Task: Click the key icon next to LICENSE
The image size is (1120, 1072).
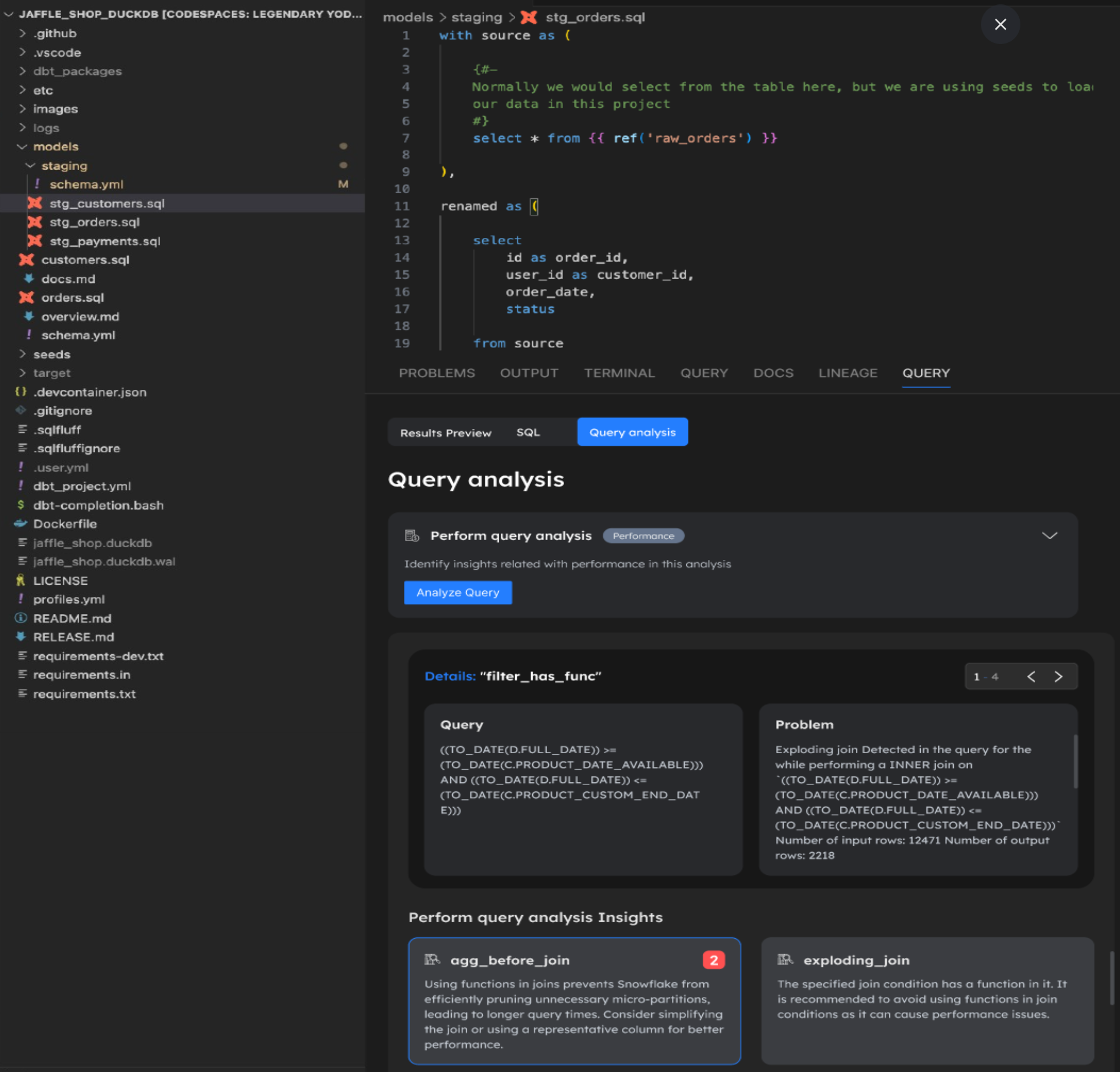Action: coord(20,580)
